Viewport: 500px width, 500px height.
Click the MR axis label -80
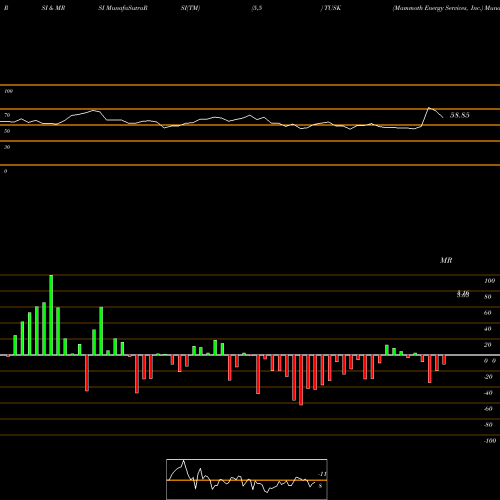pyautogui.click(x=488, y=425)
